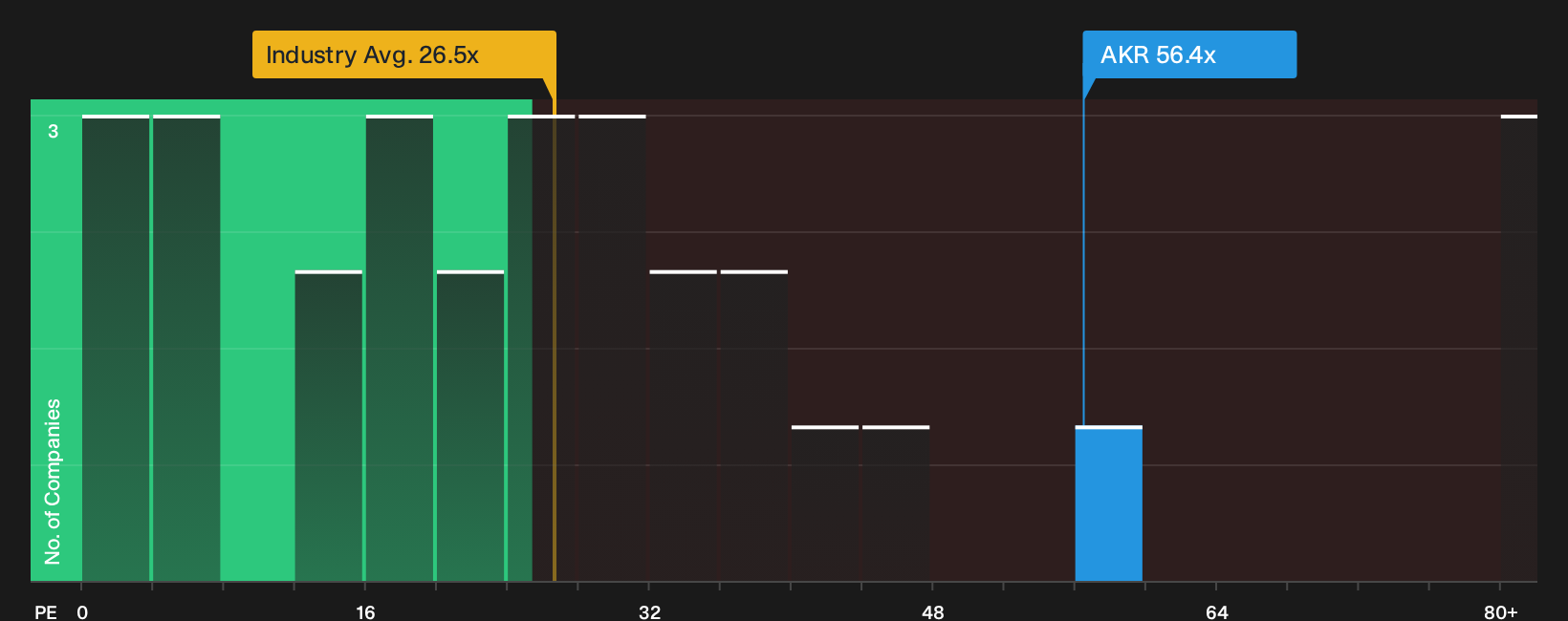Click the AKR 56.4x blue label
Screen dimensions: 1568x621
tap(1189, 54)
